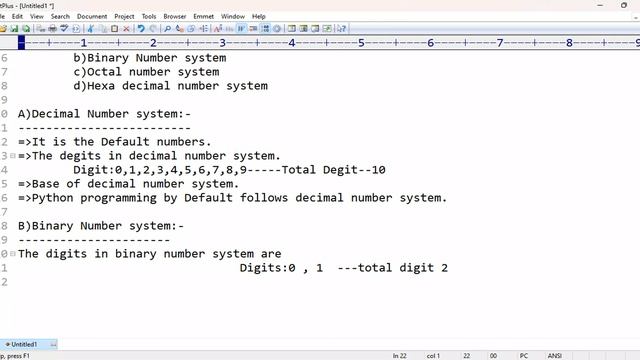
Task: Click the 'PC' status bar entry
Action: coord(524,356)
